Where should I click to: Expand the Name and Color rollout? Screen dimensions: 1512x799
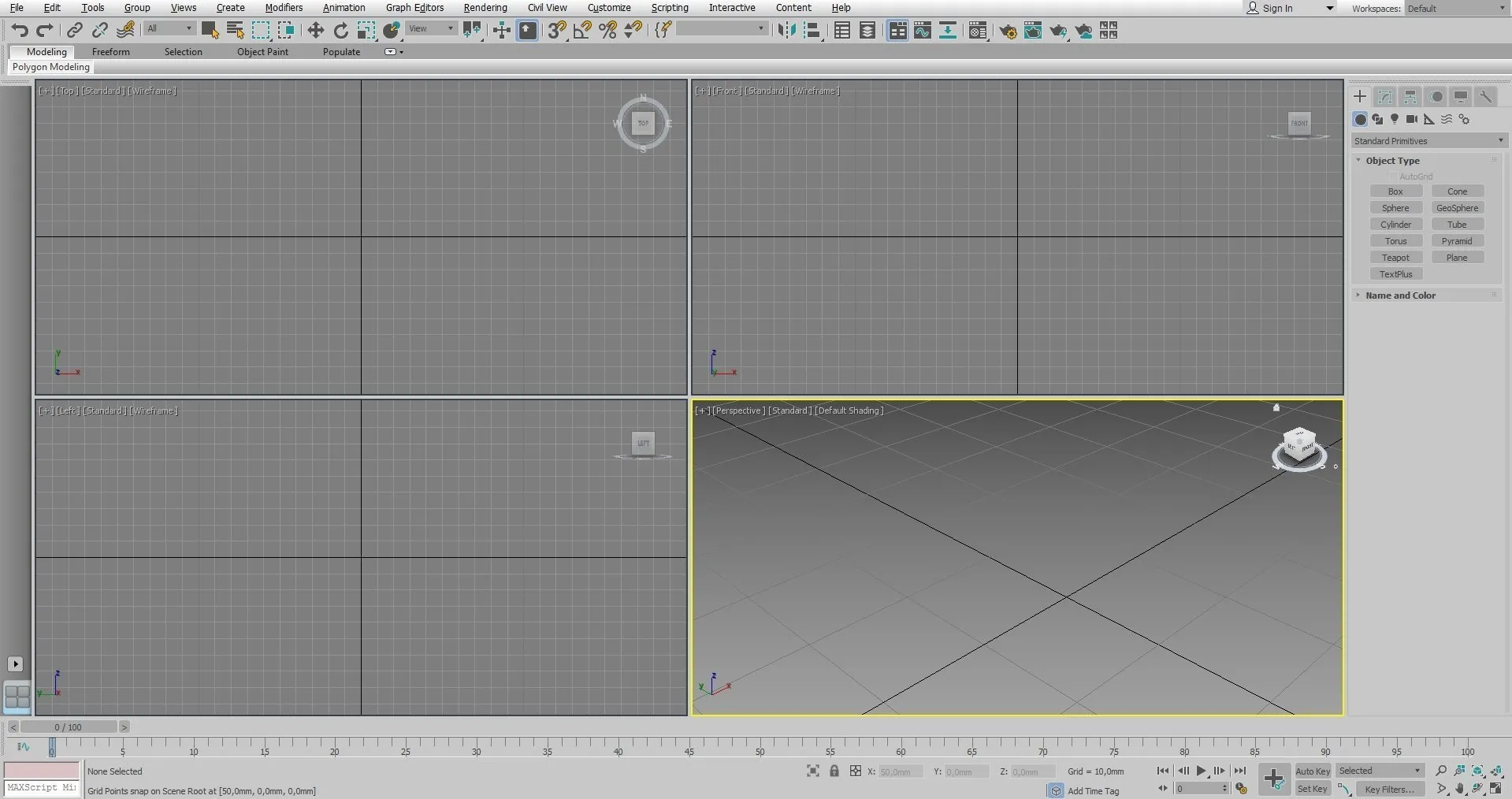tap(1400, 295)
